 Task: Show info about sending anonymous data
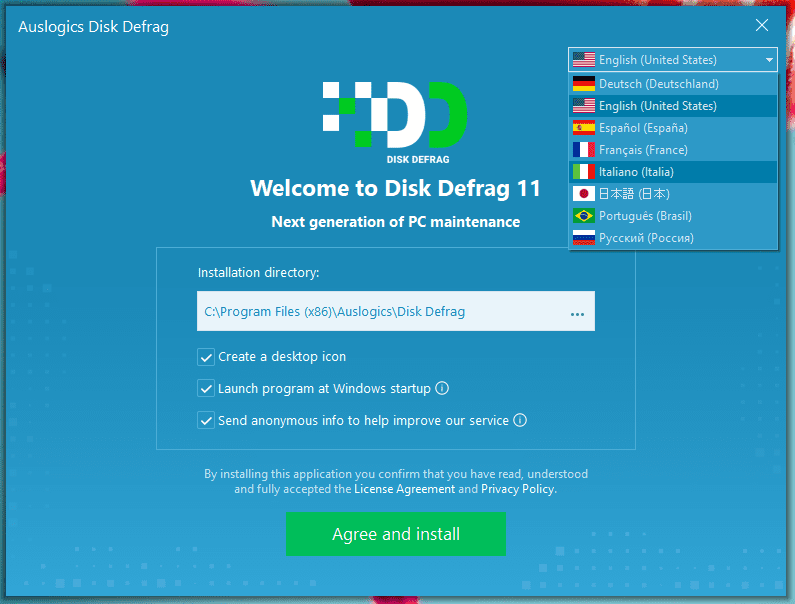pyautogui.click(x=520, y=420)
